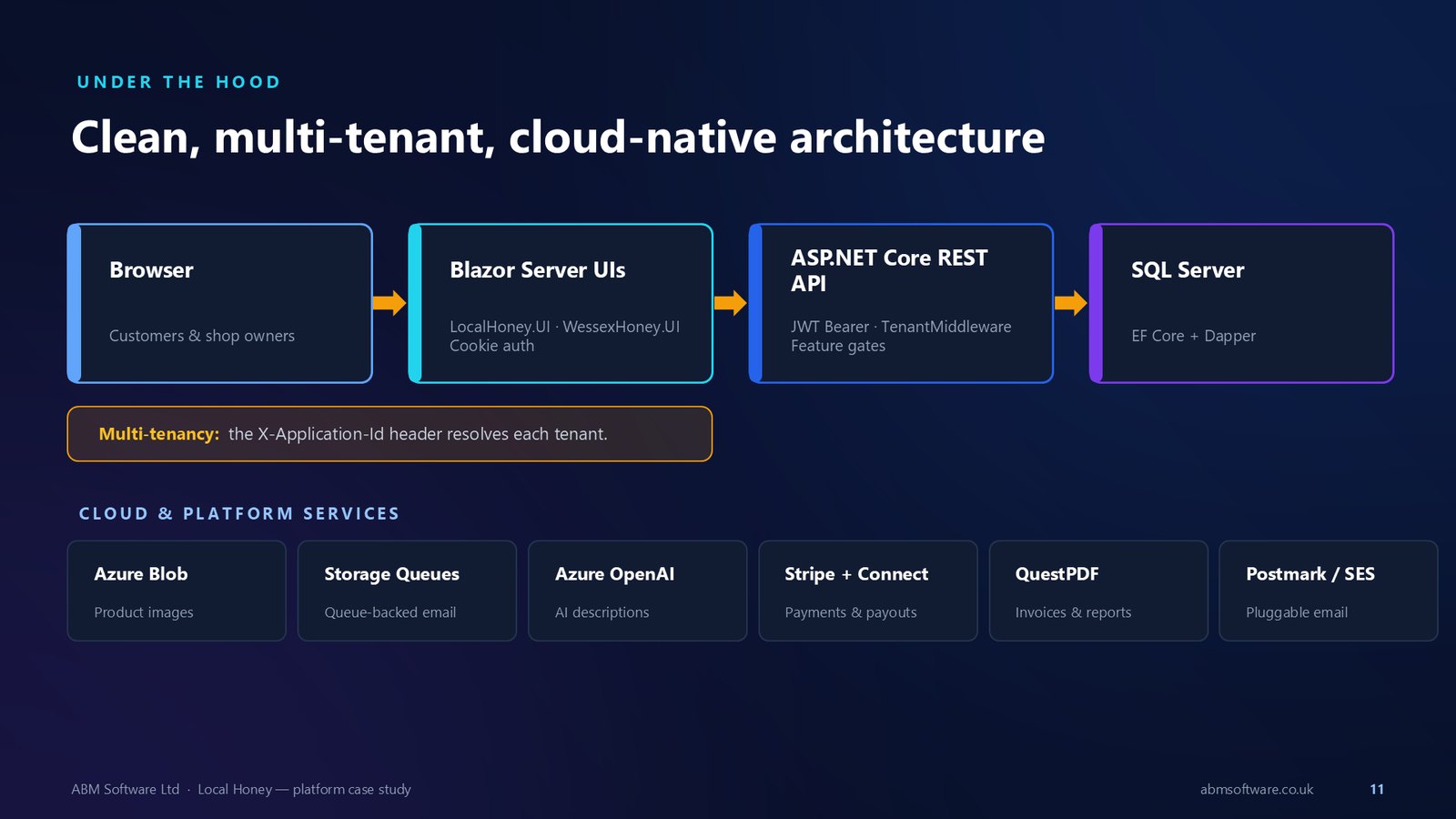
Task: Click the 'CLOUD & PLATFORM SERVICES' section label
Action: (239, 513)
